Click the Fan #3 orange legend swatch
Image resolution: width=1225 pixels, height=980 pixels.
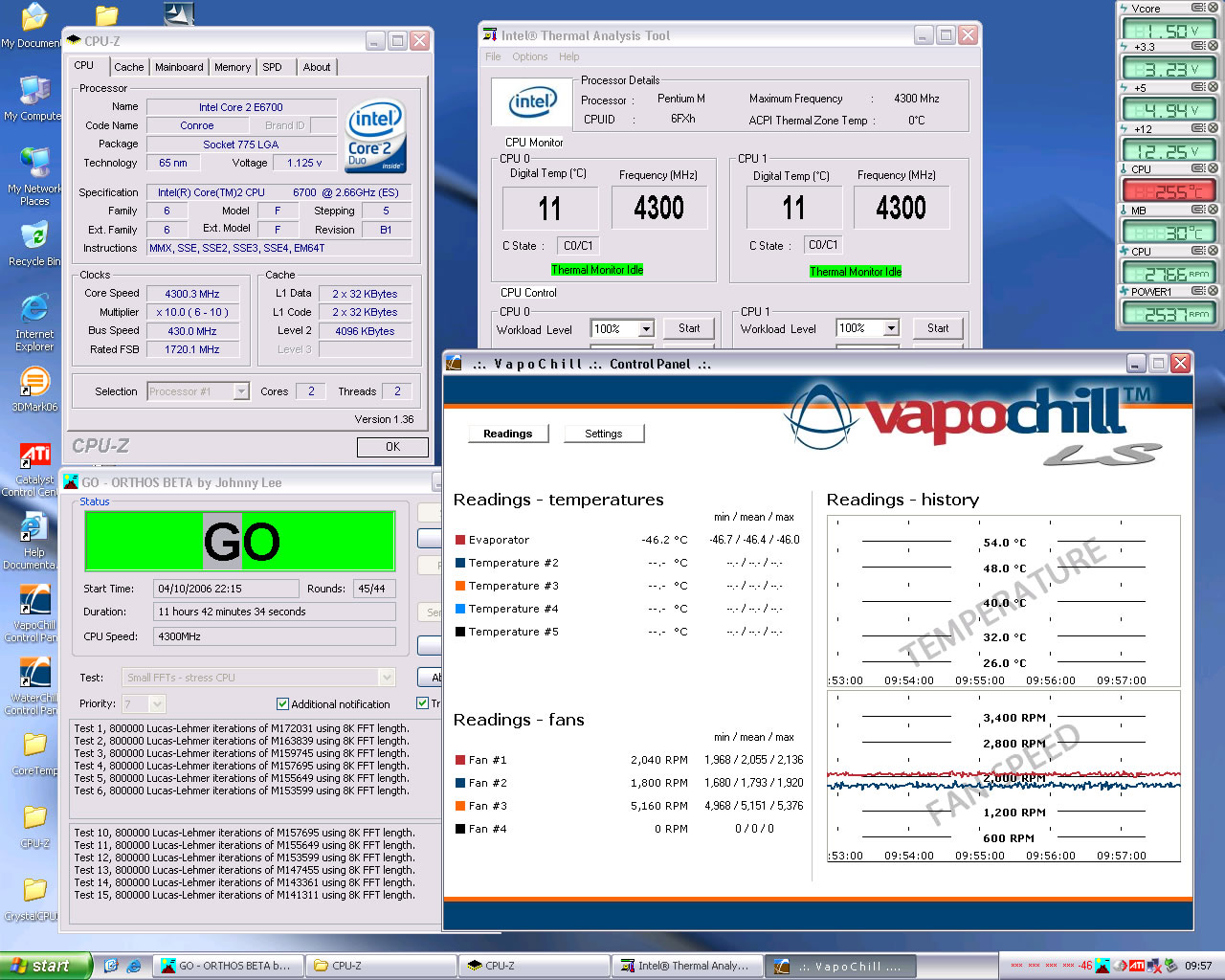460,806
